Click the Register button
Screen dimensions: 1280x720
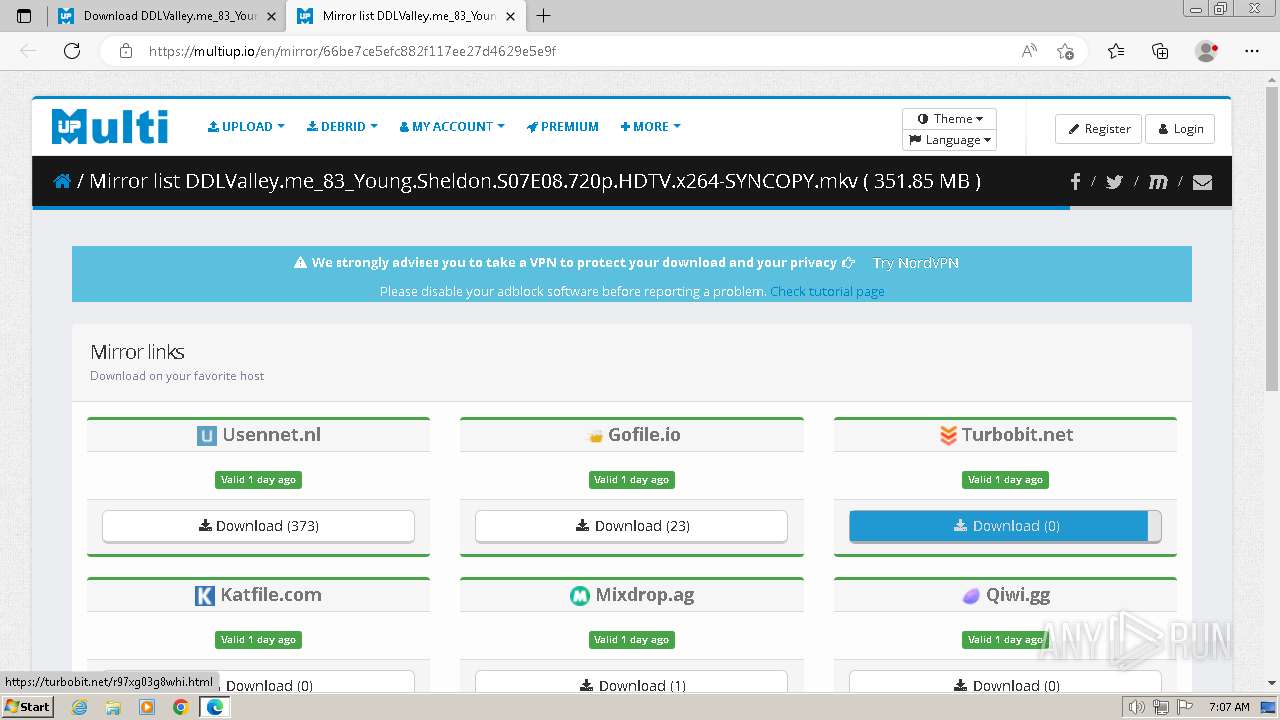(1098, 129)
